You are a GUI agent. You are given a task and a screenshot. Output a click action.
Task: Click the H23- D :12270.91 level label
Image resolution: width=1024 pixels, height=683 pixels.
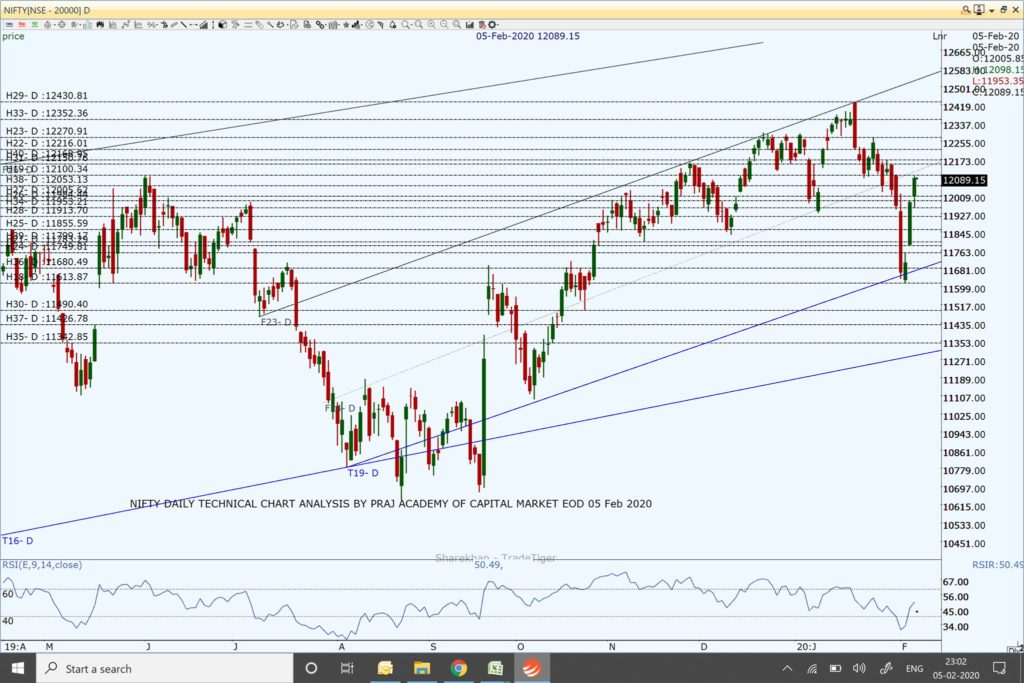46,131
